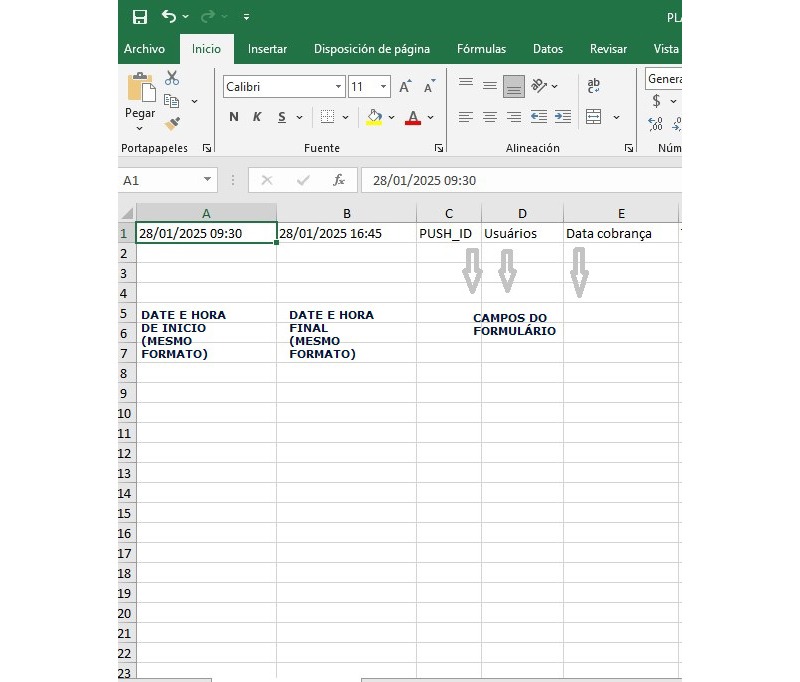Open the currency format dropdown arrow

(x=673, y=102)
